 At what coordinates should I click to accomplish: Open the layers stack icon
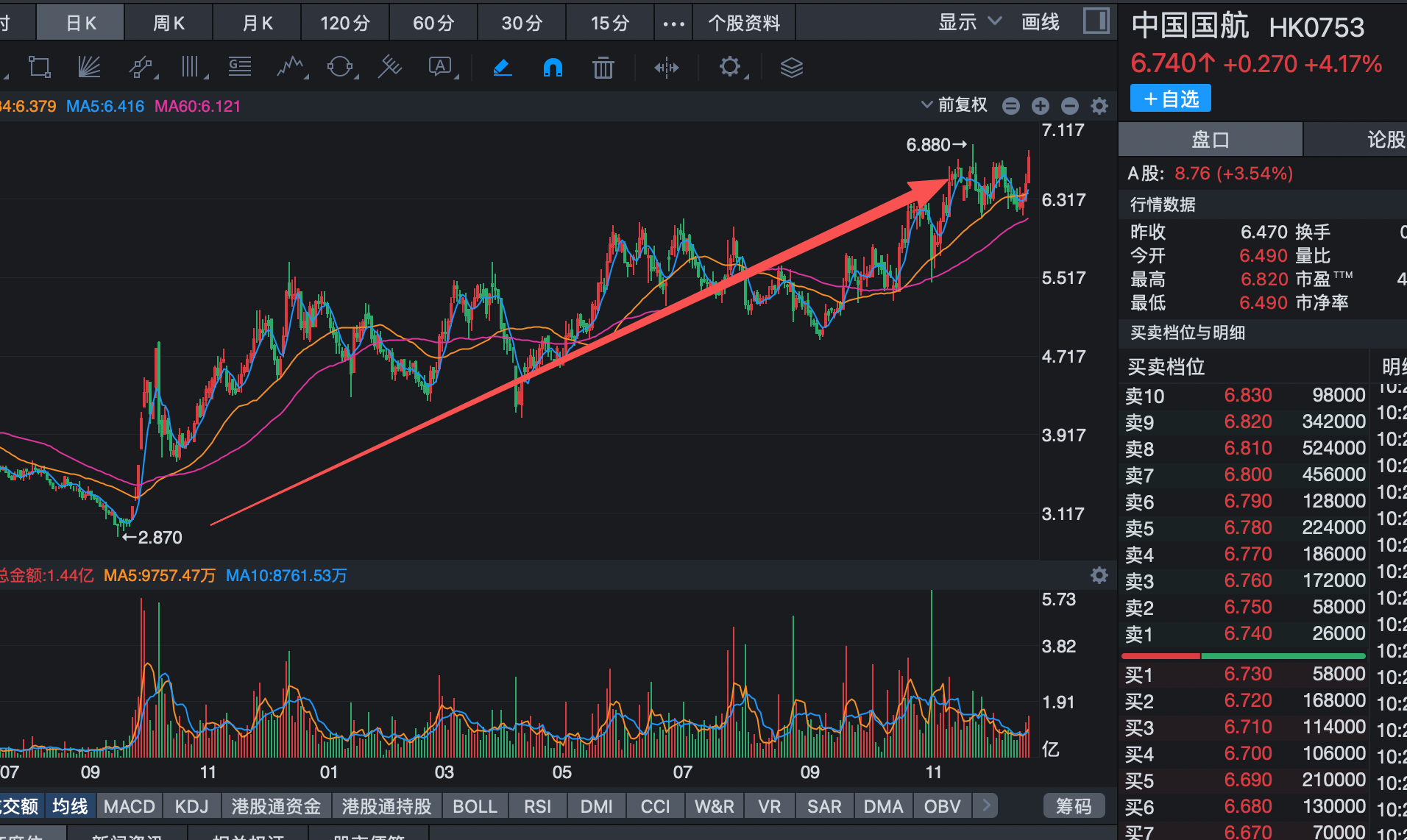[x=791, y=68]
